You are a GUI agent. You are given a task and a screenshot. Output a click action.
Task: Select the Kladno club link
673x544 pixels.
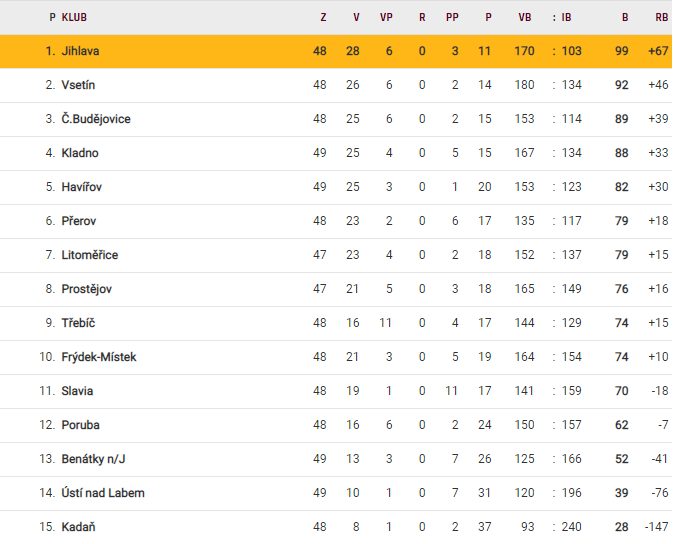80,153
